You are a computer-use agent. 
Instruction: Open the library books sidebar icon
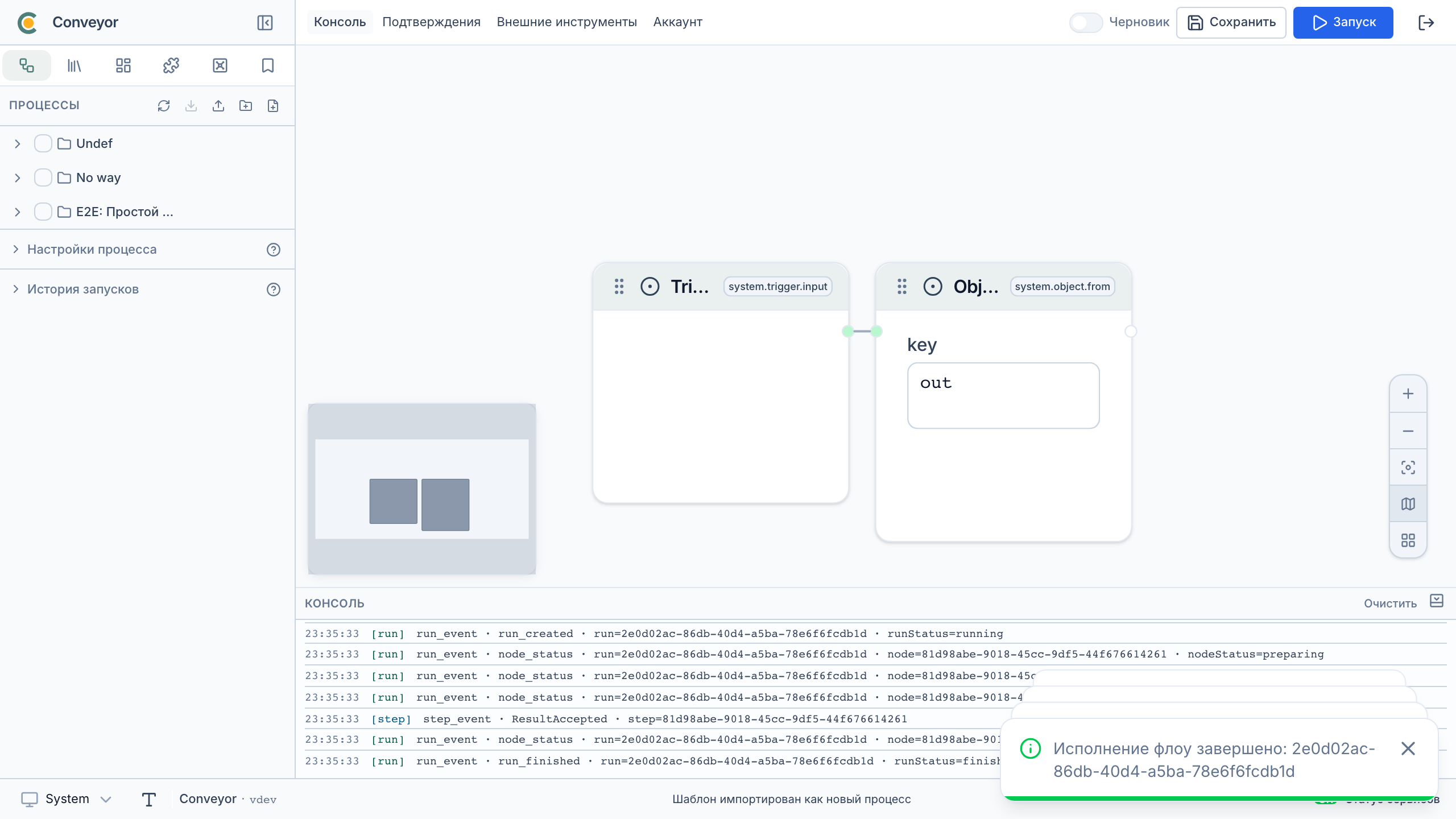pos(75,65)
